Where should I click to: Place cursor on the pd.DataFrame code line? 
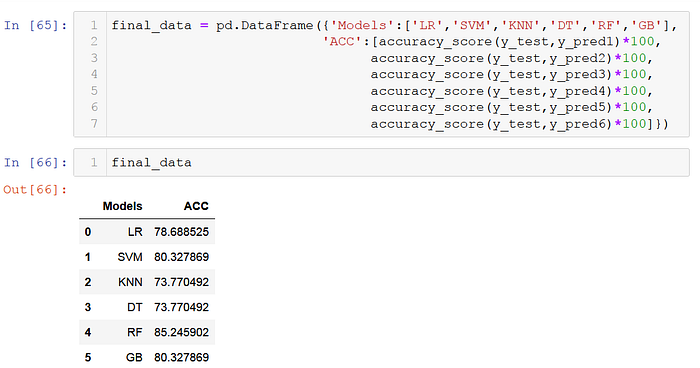tap(394, 25)
